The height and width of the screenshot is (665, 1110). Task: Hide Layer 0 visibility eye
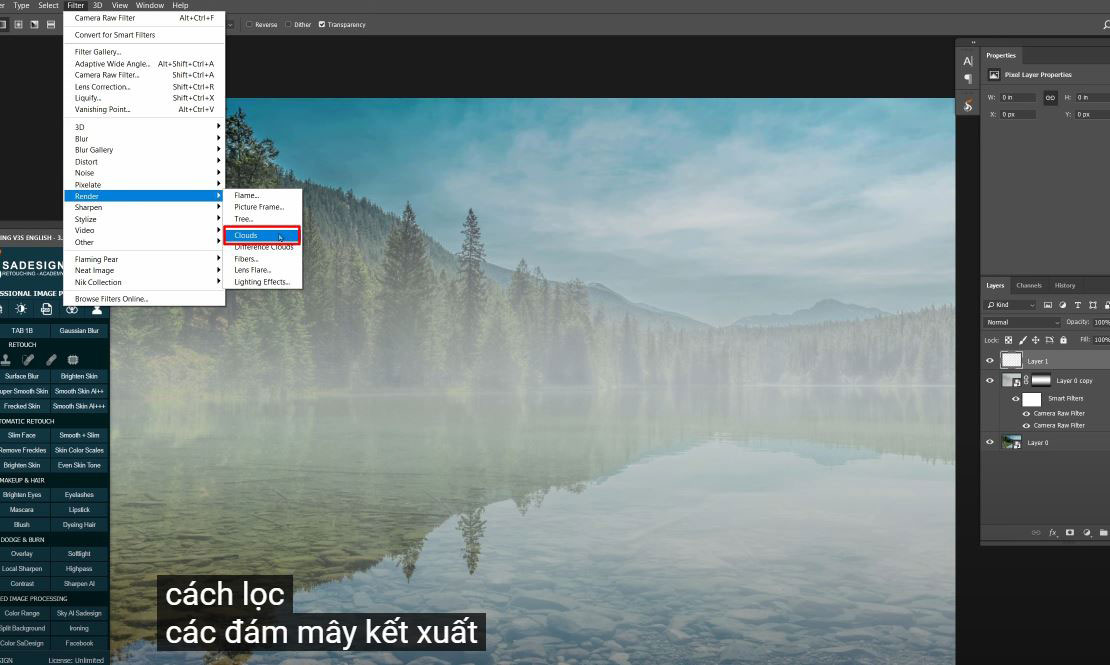coord(990,442)
